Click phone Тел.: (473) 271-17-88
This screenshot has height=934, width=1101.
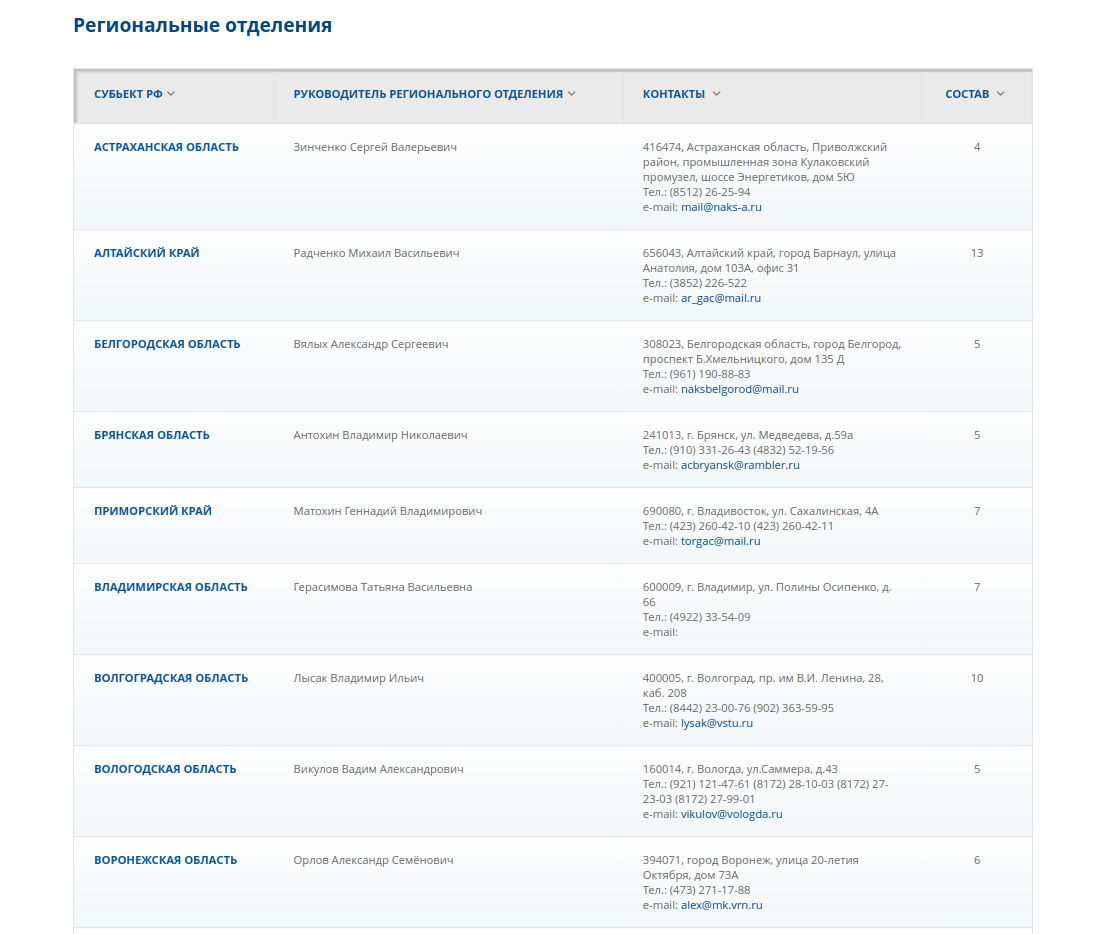697,890
